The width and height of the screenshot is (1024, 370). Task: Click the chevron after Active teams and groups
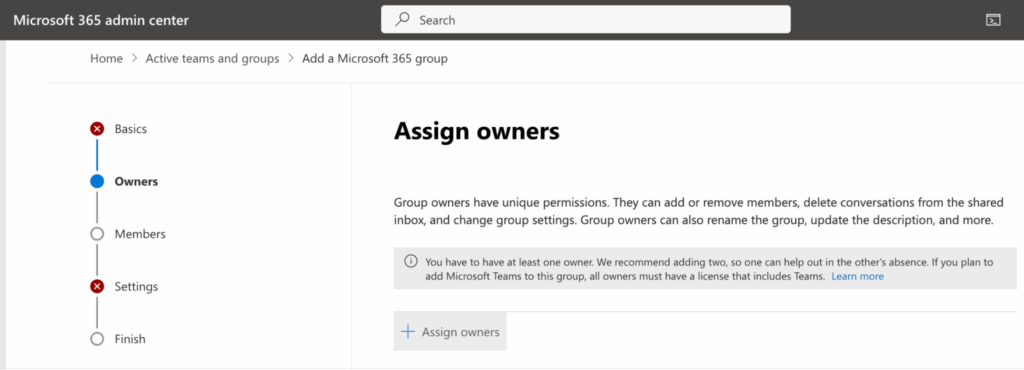pyautogui.click(x=291, y=59)
